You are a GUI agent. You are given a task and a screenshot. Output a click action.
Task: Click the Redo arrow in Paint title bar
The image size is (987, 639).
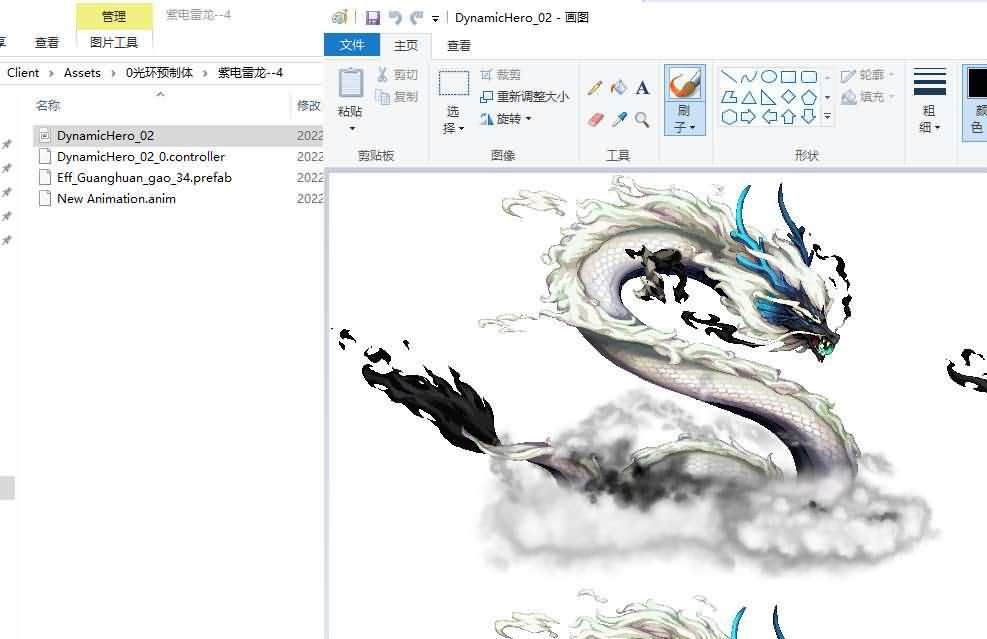(415, 18)
